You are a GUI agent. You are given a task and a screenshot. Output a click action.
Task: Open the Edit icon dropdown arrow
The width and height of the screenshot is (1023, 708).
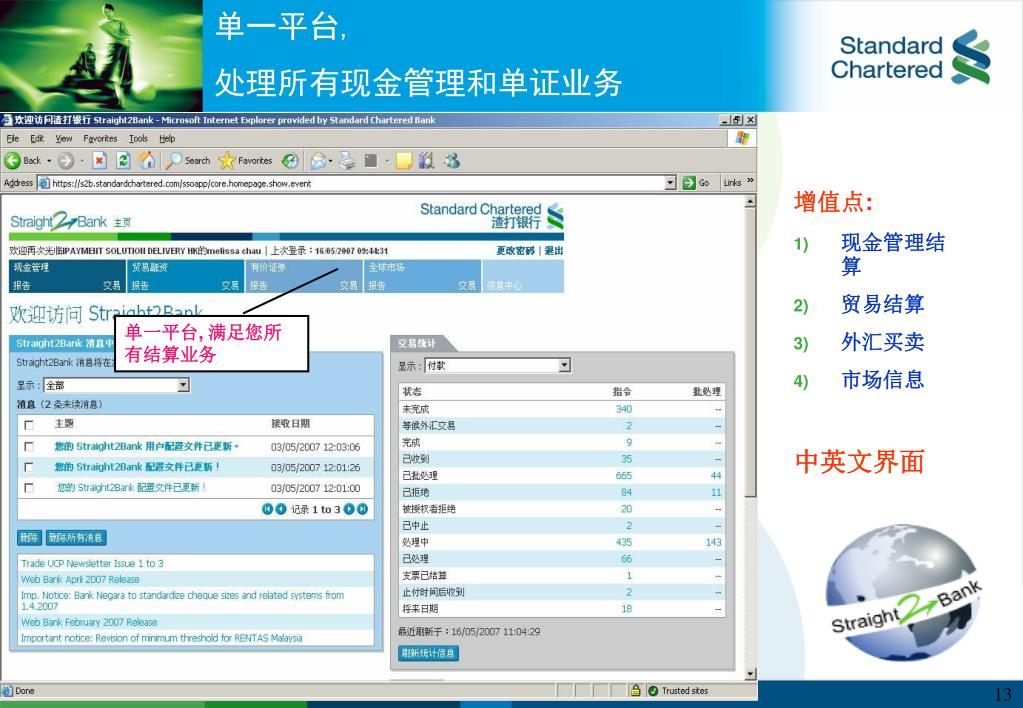coord(387,161)
